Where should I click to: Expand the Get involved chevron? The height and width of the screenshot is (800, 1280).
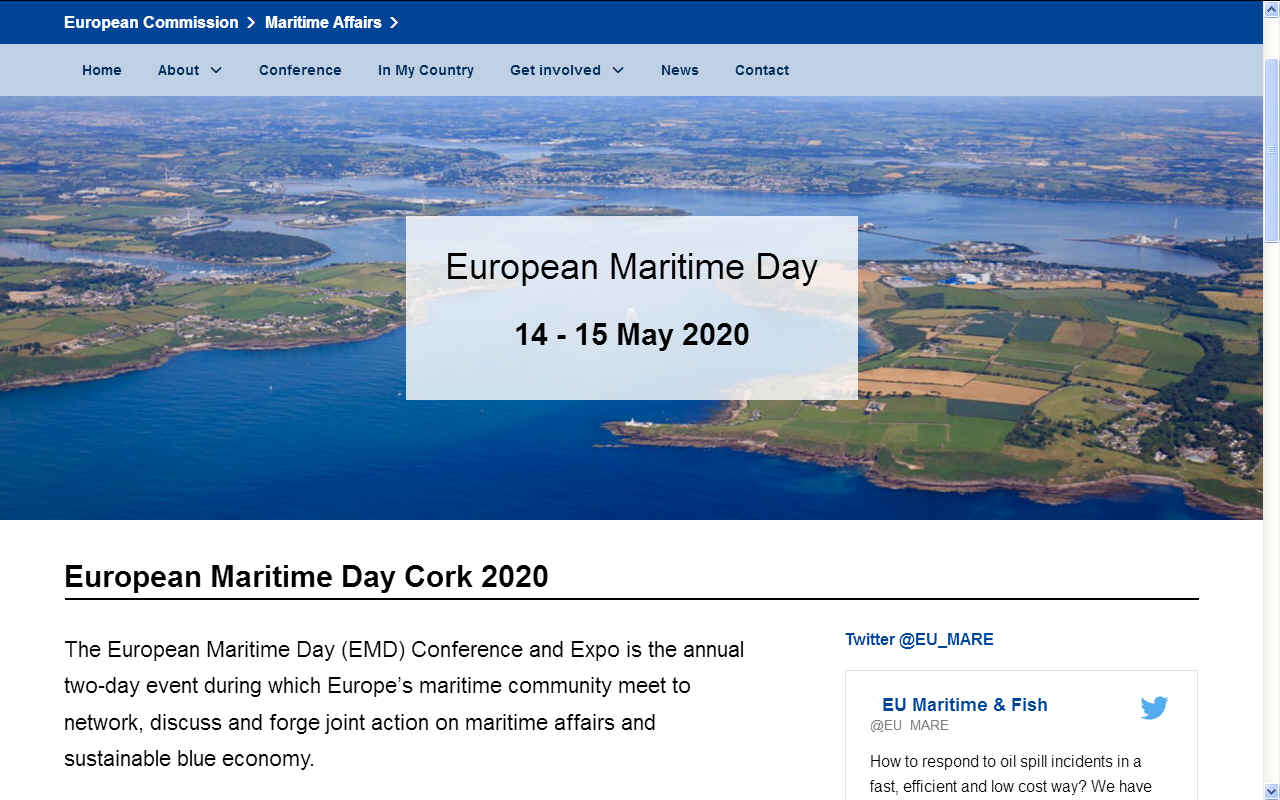coord(618,70)
